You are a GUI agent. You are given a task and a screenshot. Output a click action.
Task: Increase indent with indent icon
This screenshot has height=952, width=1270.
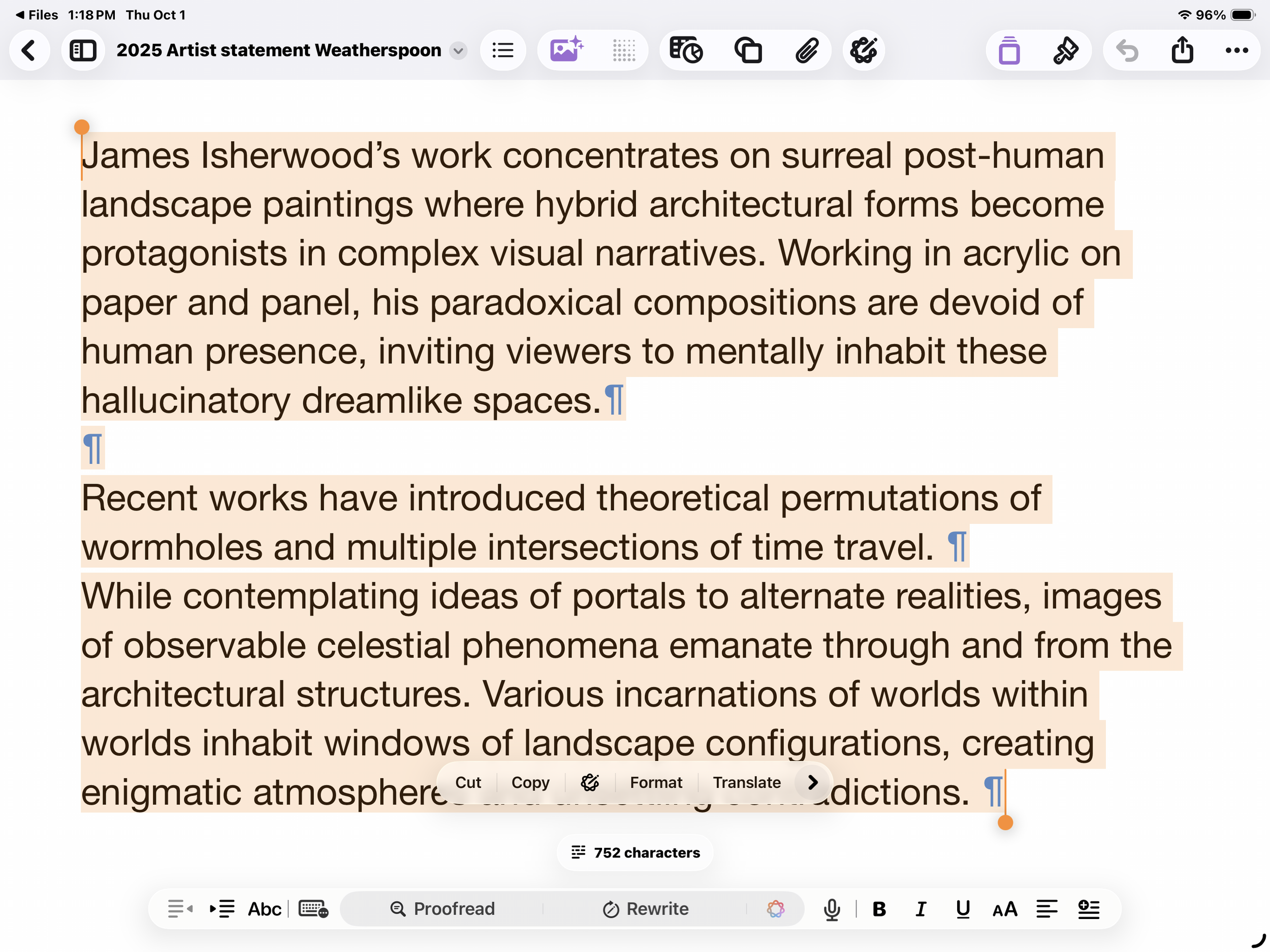point(222,908)
